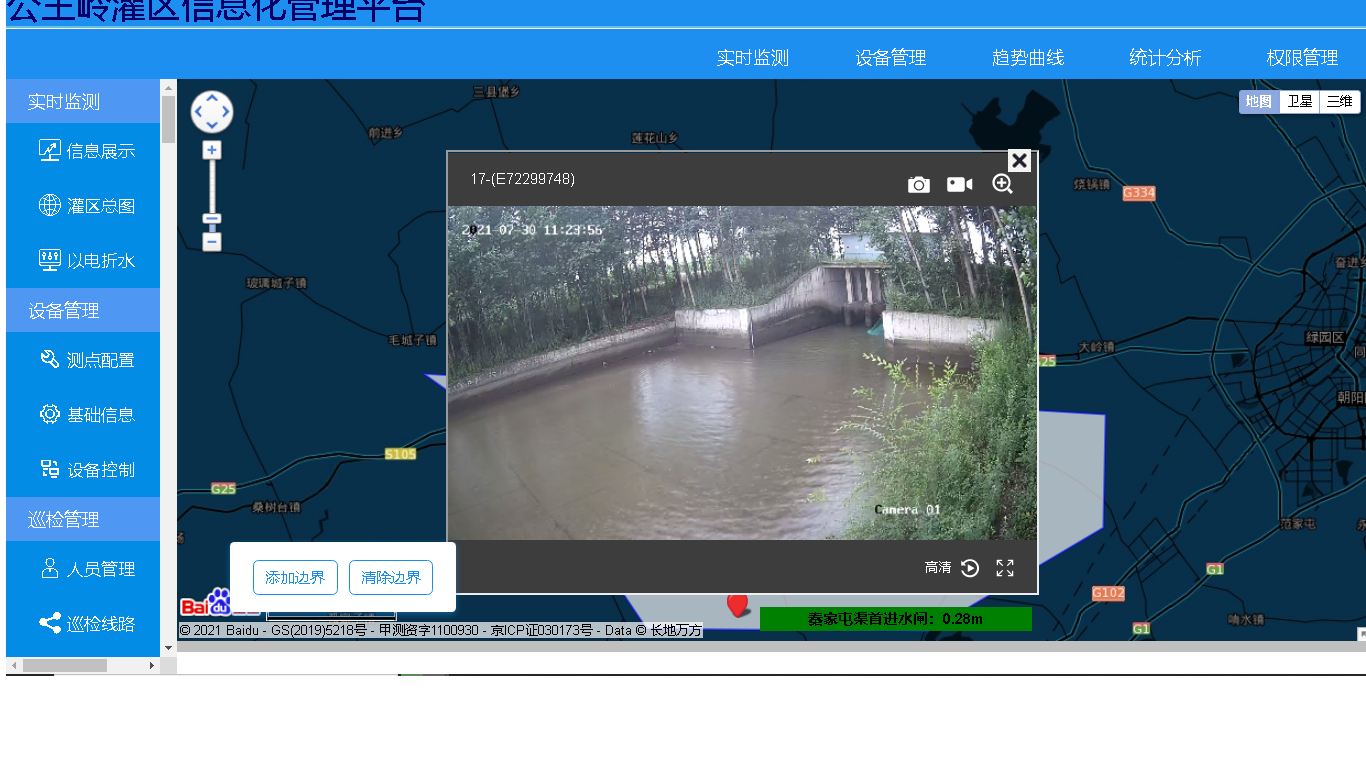The width and height of the screenshot is (1366, 768).
Task: Click the map pan compass control
Action: pos(212,112)
